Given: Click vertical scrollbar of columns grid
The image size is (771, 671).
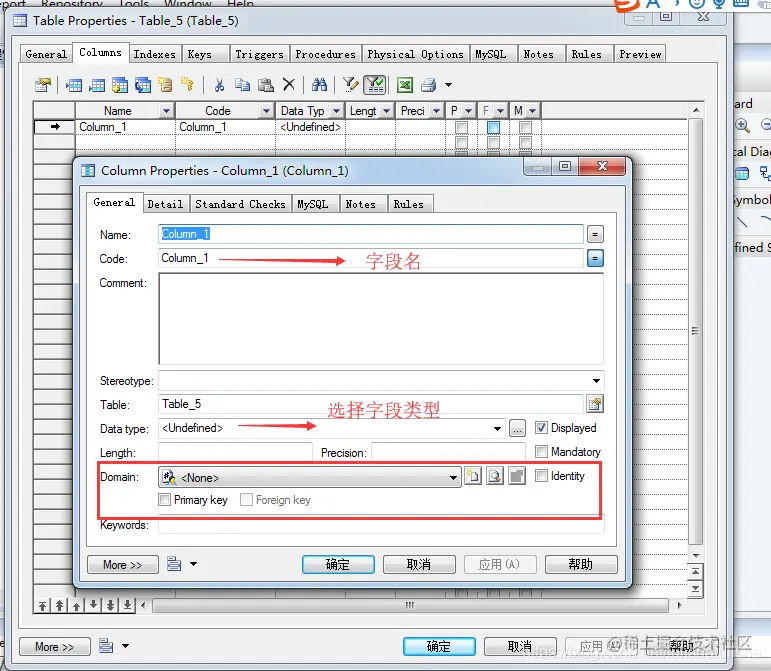Looking at the screenshot, I should point(696,331).
